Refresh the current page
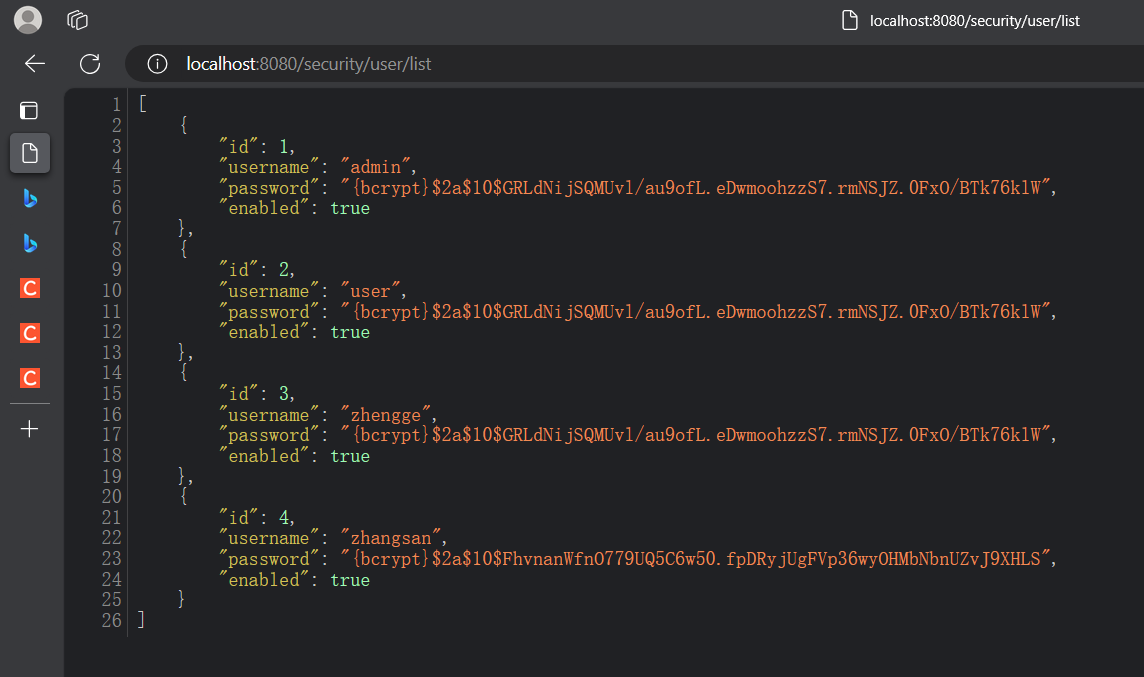The height and width of the screenshot is (677, 1144). [x=90, y=64]
